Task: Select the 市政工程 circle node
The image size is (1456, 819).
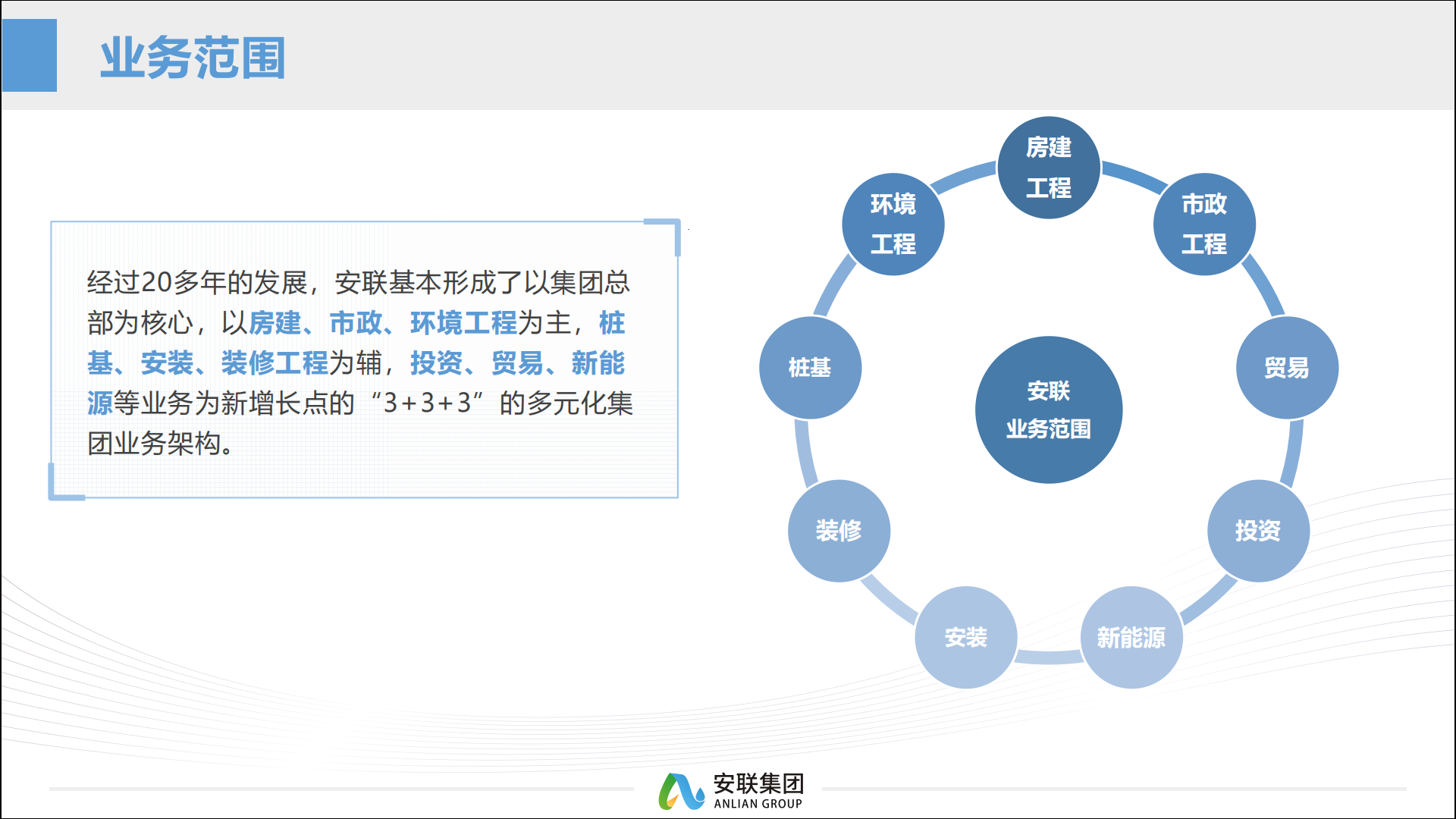Action: (x=1204, y=224)
